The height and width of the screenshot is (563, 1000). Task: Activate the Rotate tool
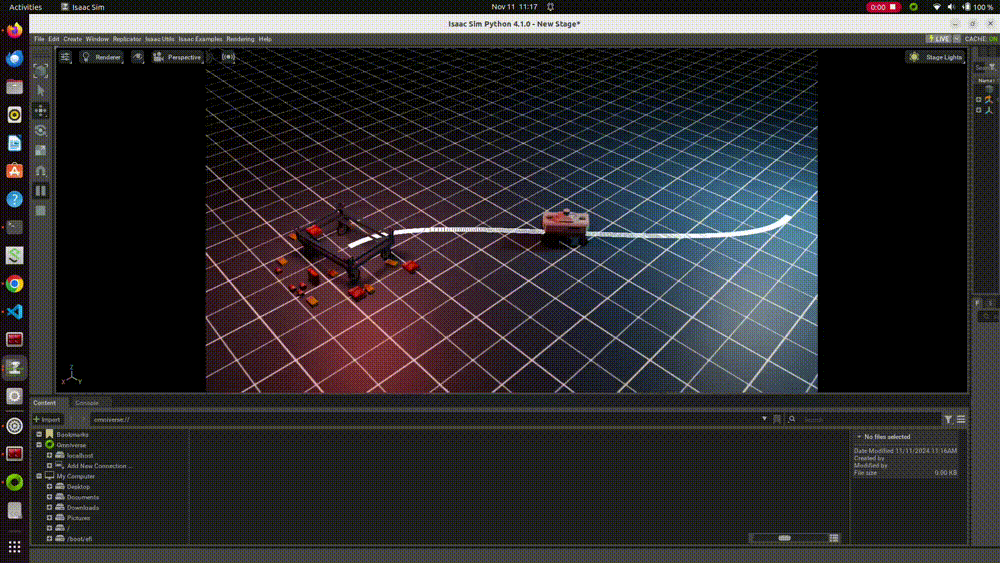[40, 131]
